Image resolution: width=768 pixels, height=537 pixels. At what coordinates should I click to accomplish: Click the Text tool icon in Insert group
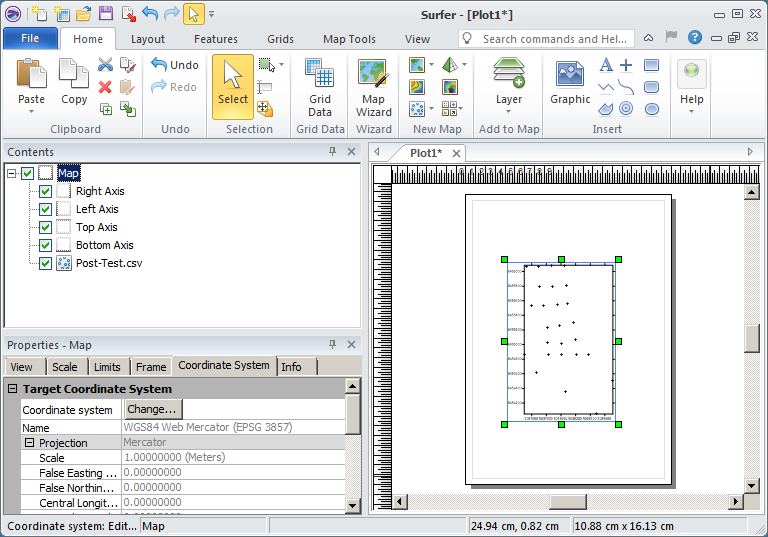[605, 65]
